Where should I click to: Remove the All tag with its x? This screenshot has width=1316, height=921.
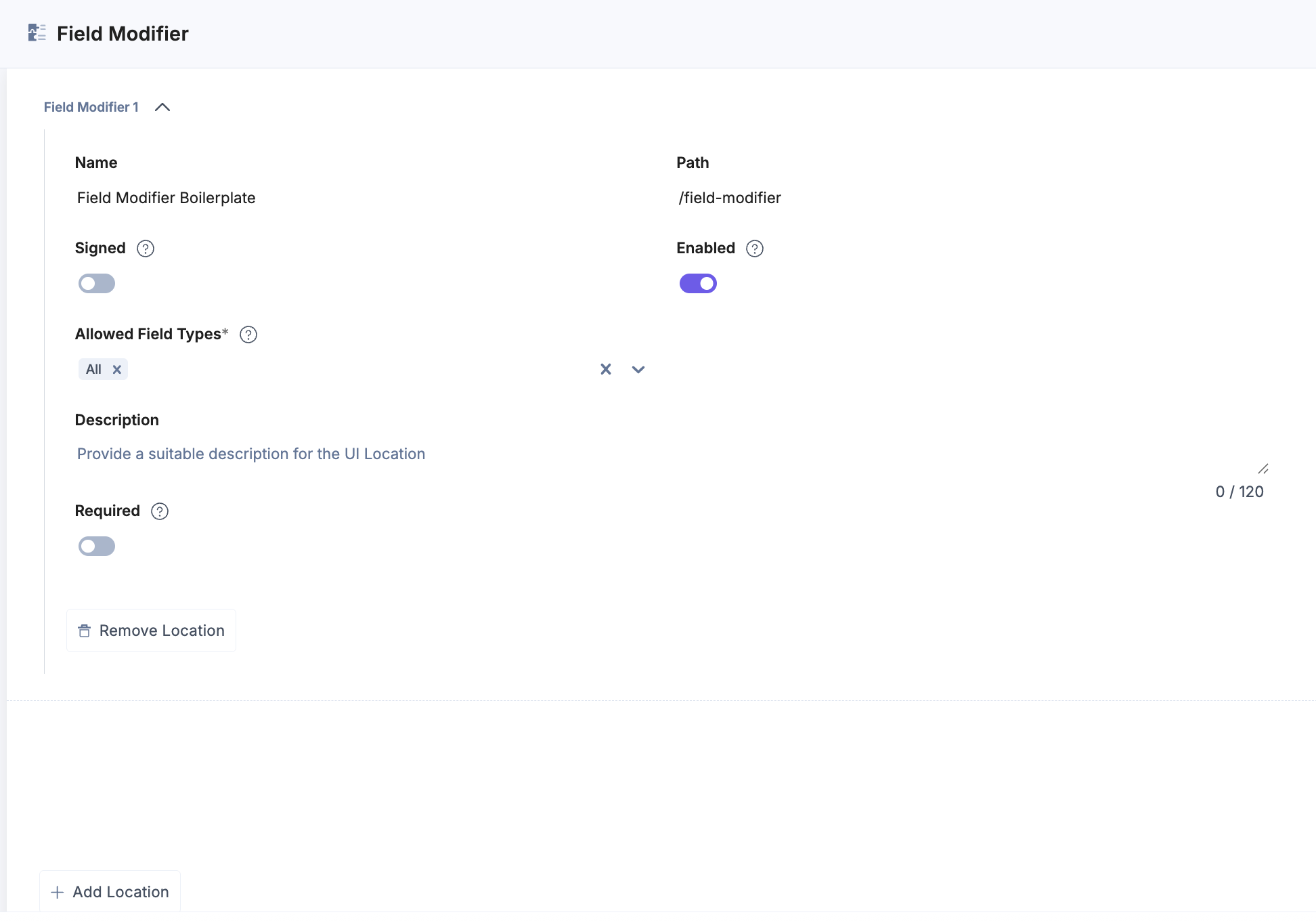[117, 370]
